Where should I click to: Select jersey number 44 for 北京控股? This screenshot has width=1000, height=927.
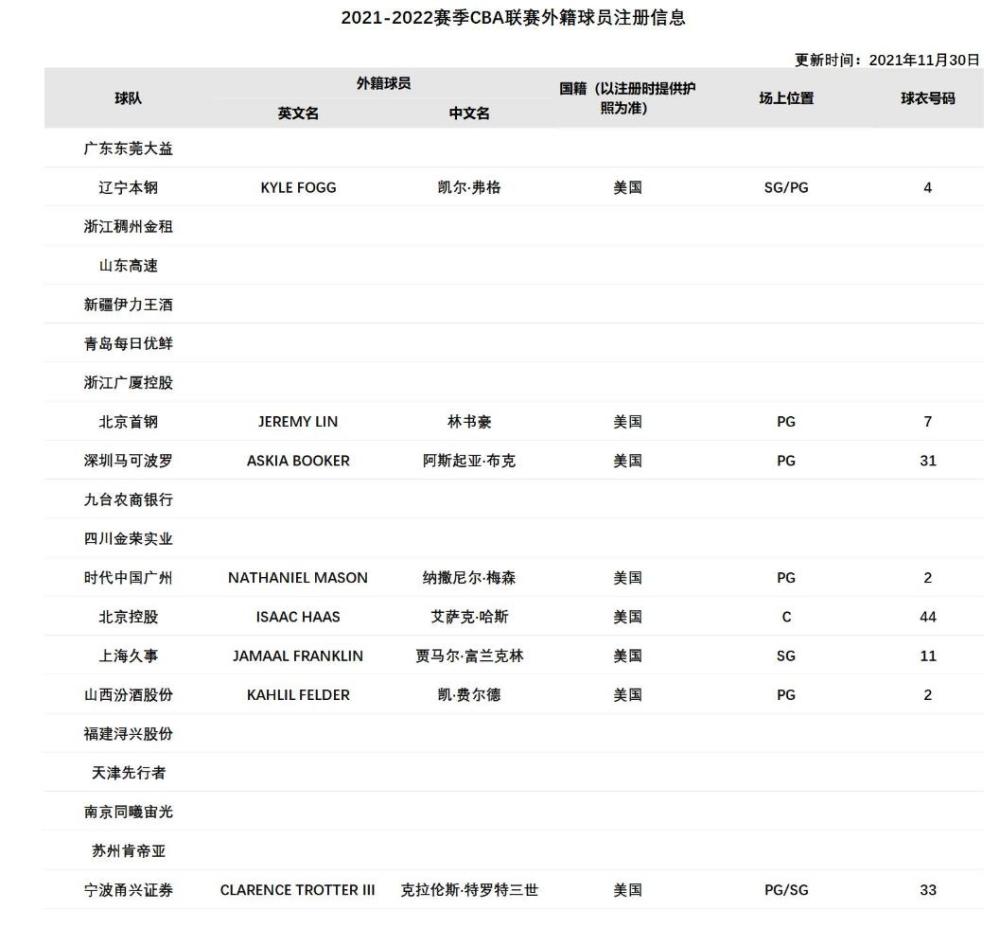pos(928,617)
